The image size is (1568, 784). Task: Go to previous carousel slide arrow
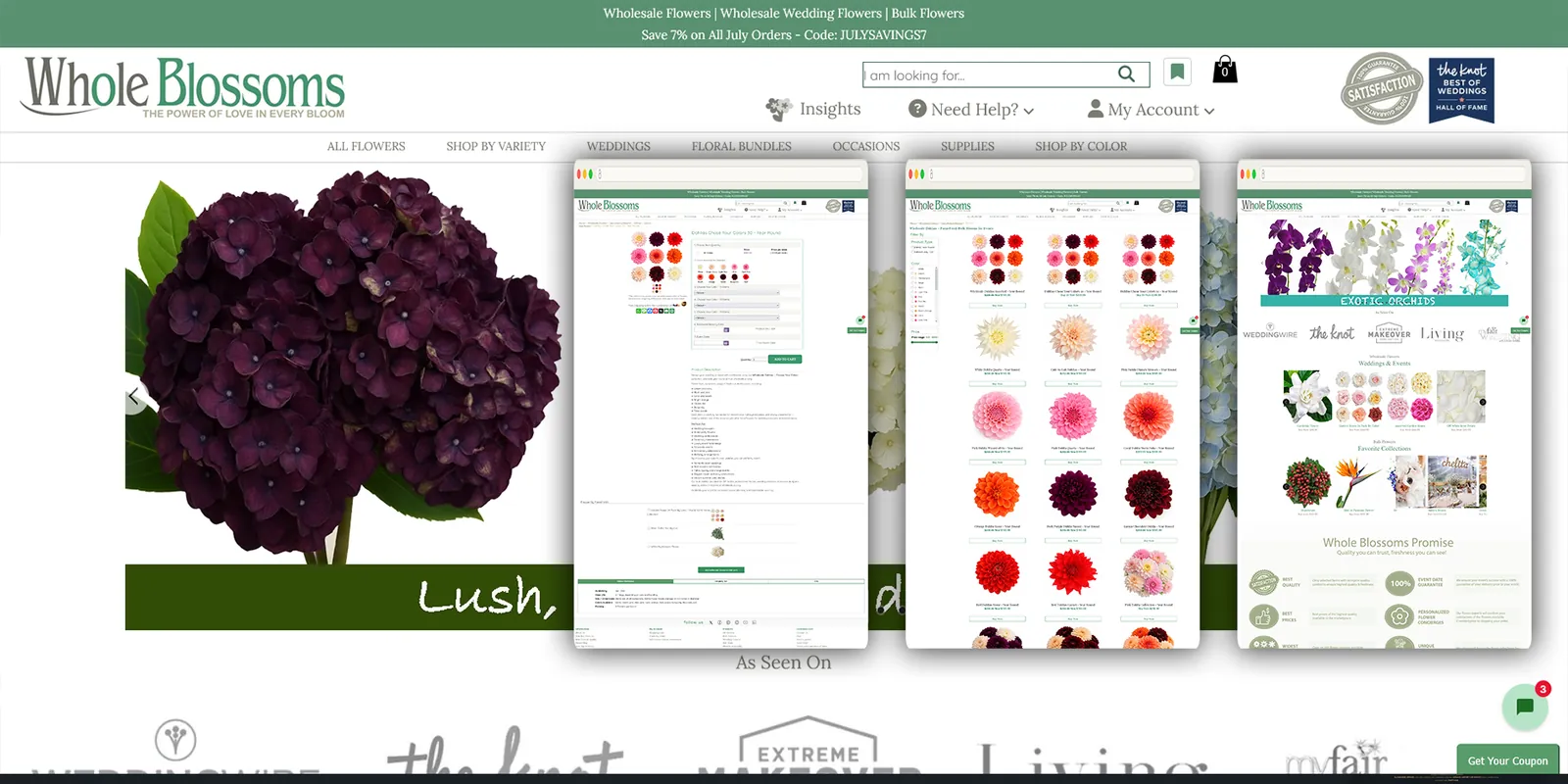pos(134,397)
